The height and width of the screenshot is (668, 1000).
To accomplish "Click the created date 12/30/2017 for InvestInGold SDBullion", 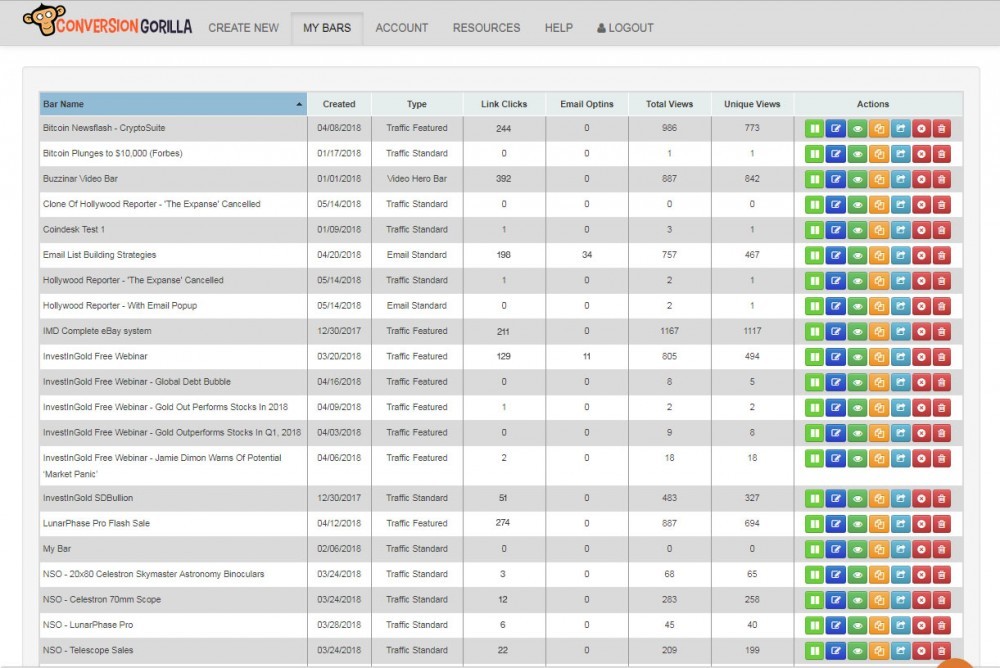I will pos(339,498).
